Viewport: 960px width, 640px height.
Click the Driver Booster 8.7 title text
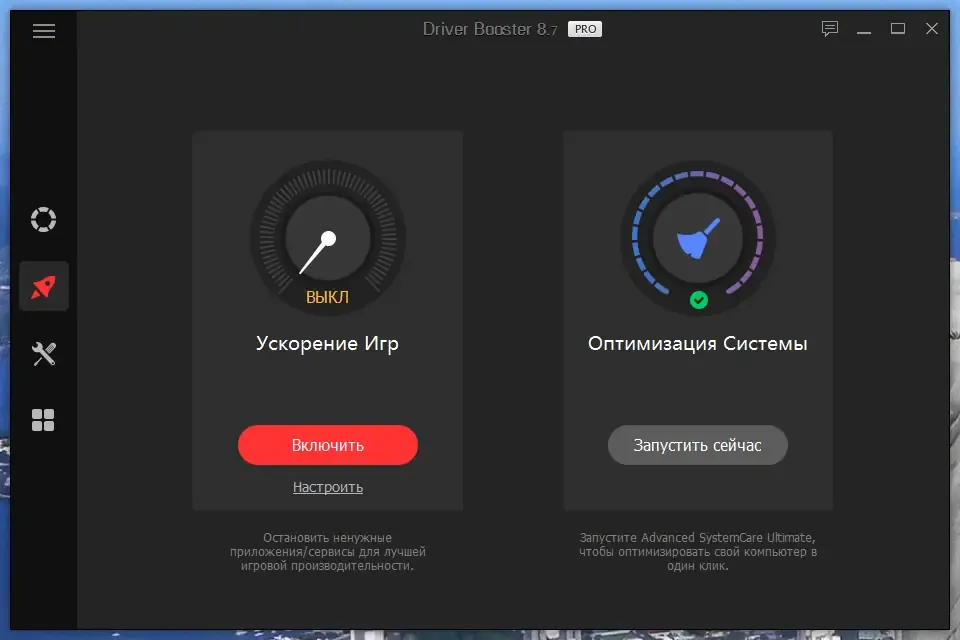pos(490,29)
